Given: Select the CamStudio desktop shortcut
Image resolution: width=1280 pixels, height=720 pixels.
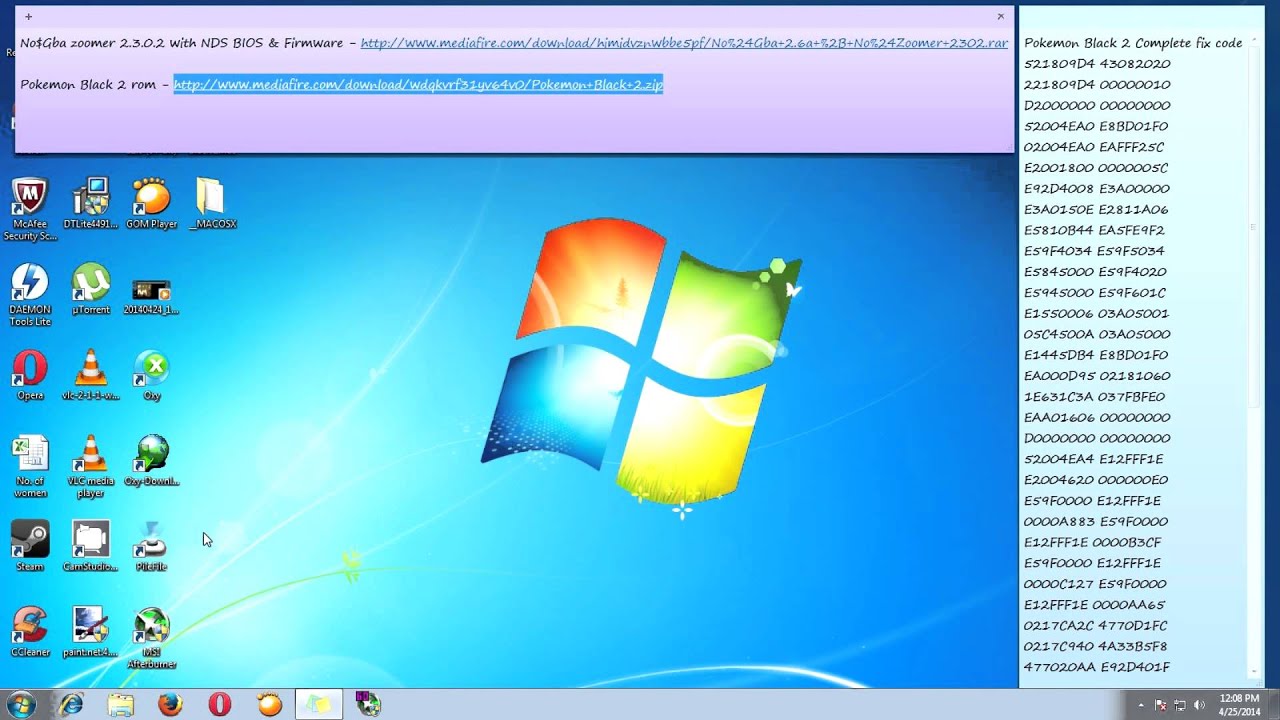Looking at the screenshot, I should coord(91,546).
